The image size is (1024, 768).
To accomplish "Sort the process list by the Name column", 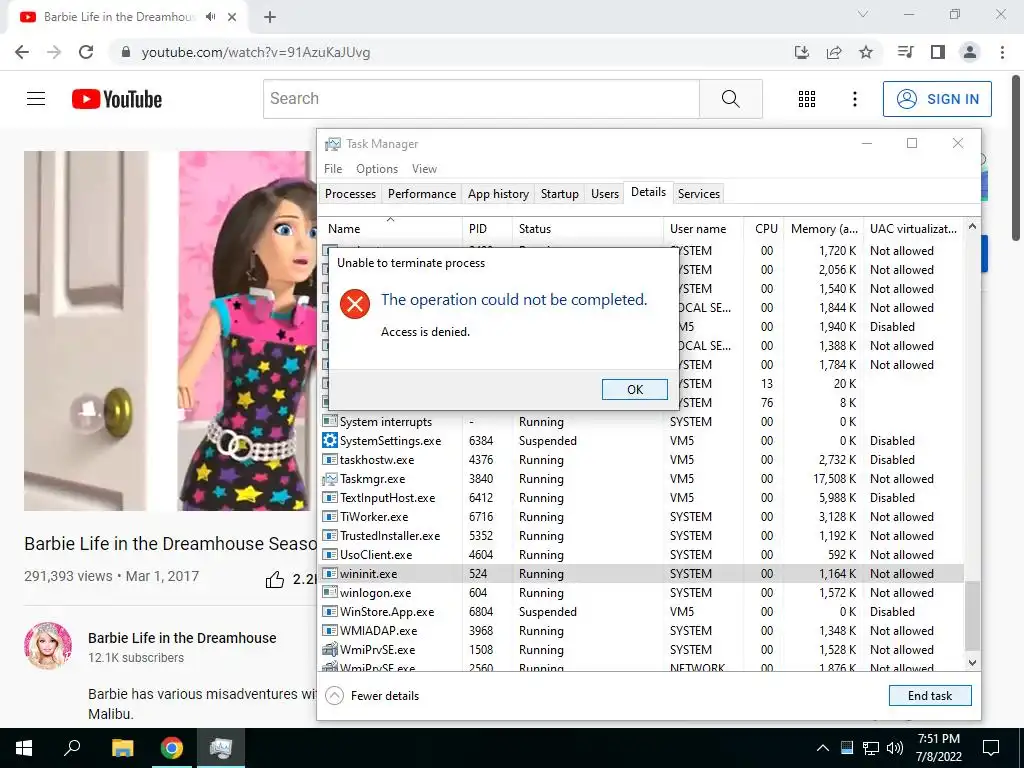I will pyautogui.click(x=390, y=229).
